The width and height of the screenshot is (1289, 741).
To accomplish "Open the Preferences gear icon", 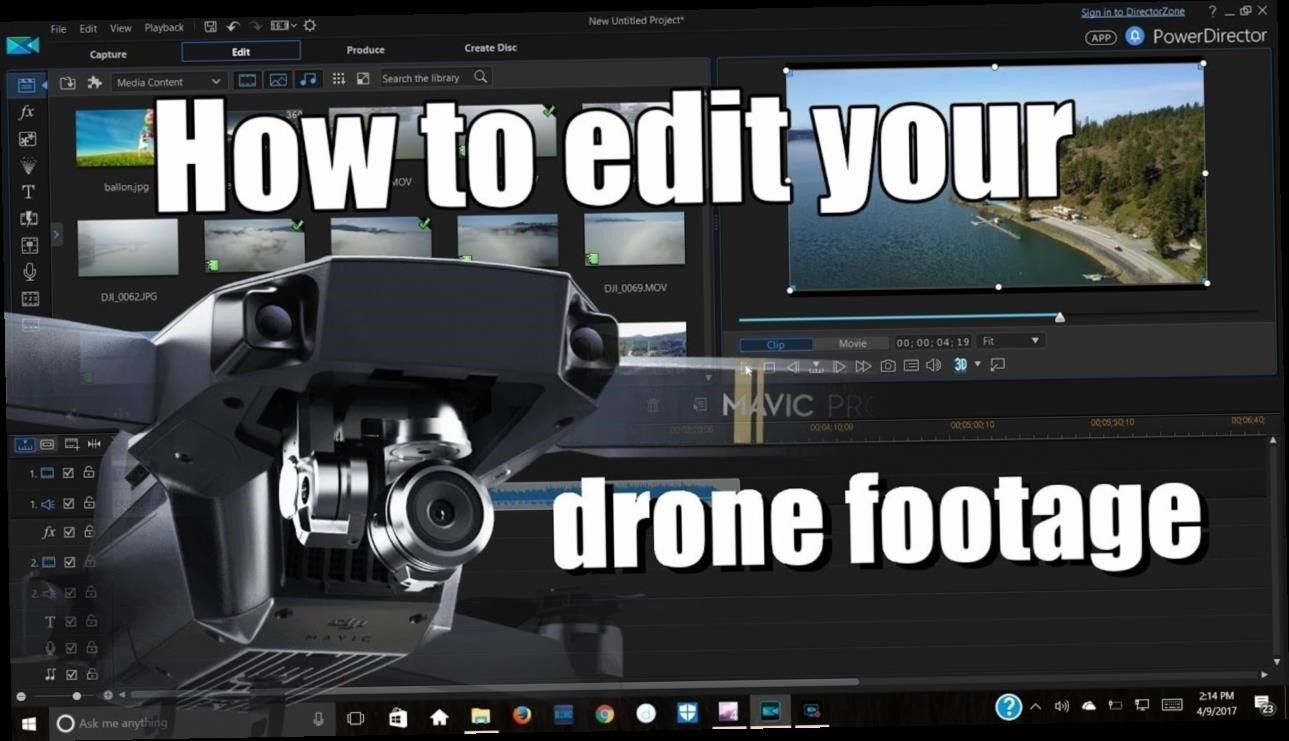I will (x=310, y=26).
